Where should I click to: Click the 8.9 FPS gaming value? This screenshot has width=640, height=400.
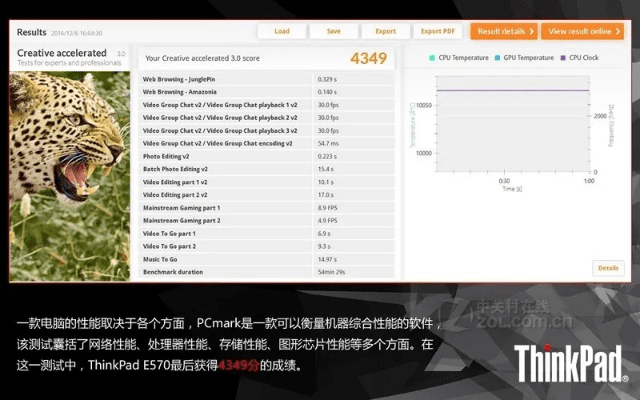(327, 208)
